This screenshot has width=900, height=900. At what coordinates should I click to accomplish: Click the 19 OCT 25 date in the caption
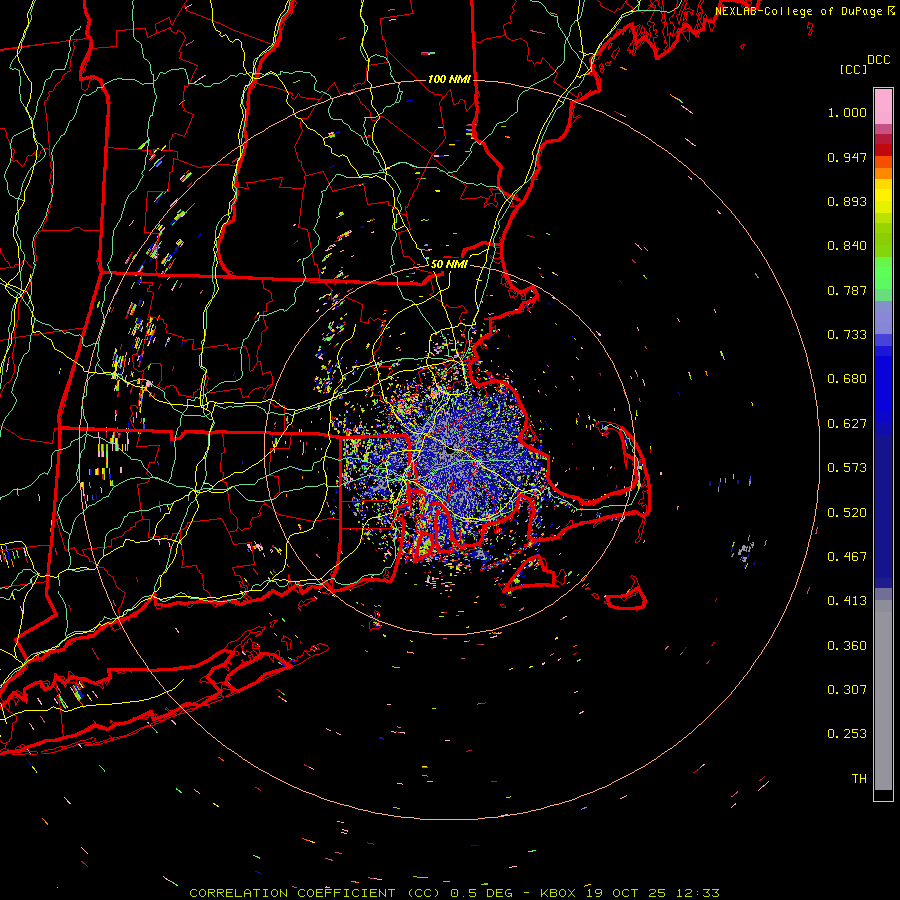(x=626, y=893)
